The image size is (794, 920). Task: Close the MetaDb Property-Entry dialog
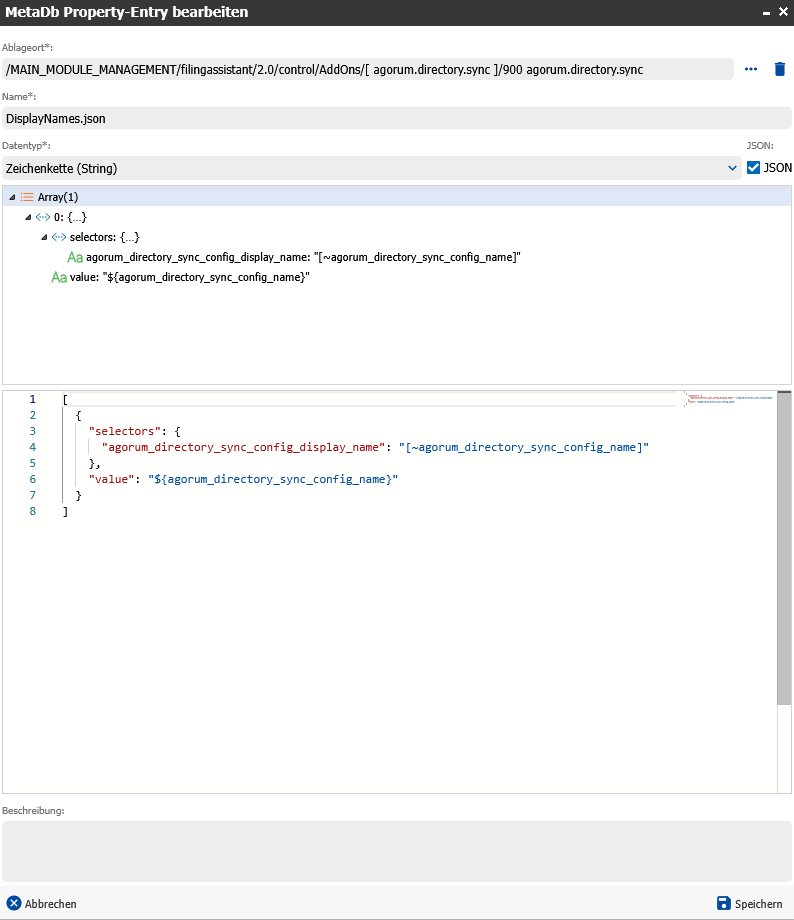point(783,12)
